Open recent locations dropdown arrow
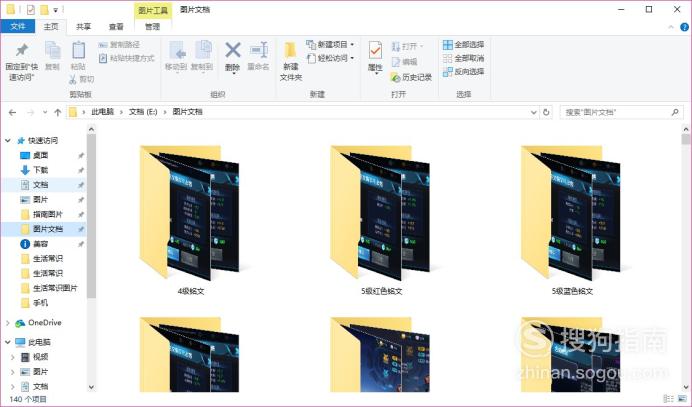692x407 pixels. pos(45,113)
